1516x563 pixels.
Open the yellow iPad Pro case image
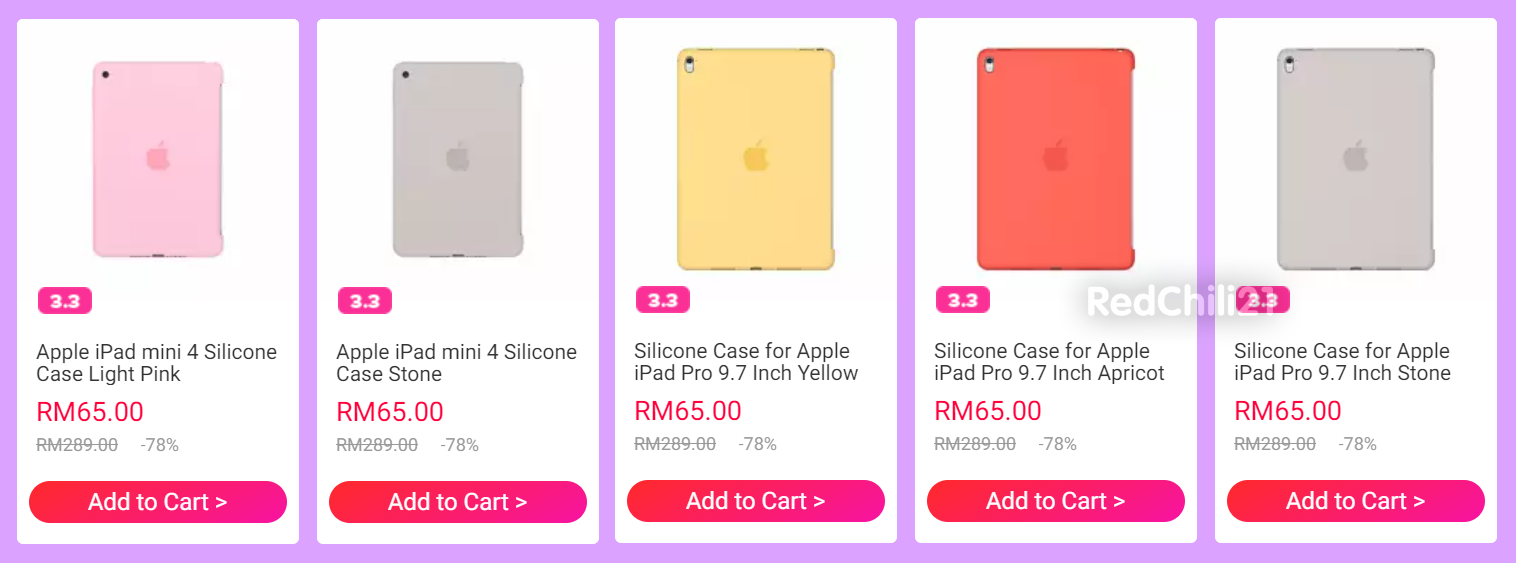(756, 159)
